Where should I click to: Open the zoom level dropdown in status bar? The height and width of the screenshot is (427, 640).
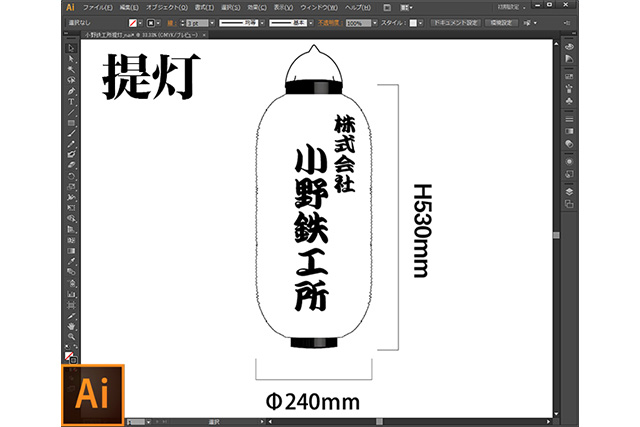[149, 422]
